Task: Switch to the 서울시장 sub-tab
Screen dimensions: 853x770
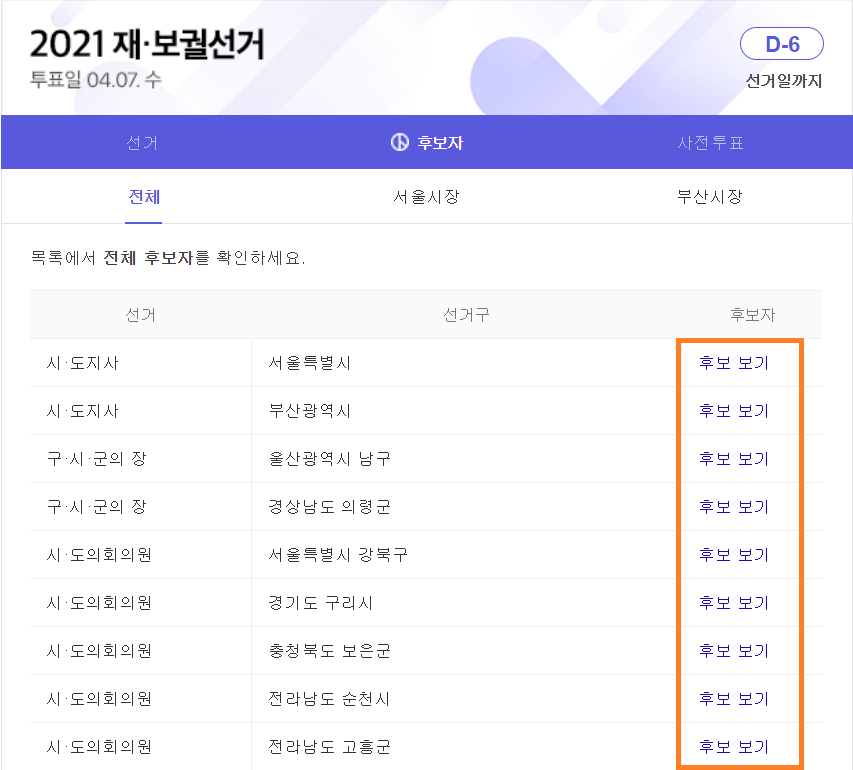Action: 426,196
